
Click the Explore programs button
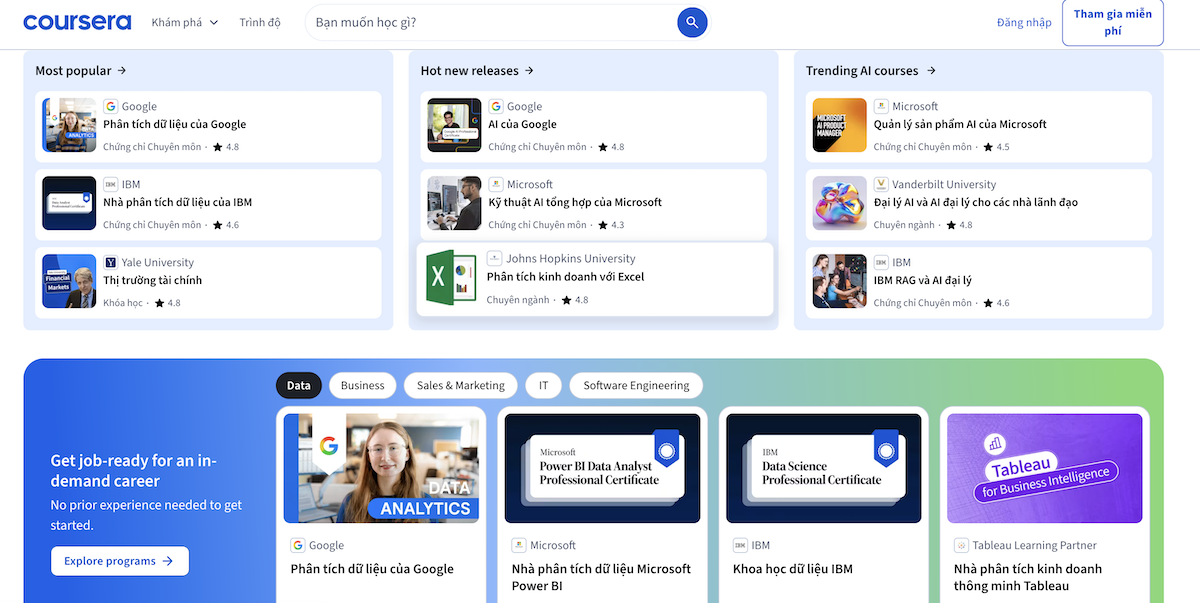point(120,561)
